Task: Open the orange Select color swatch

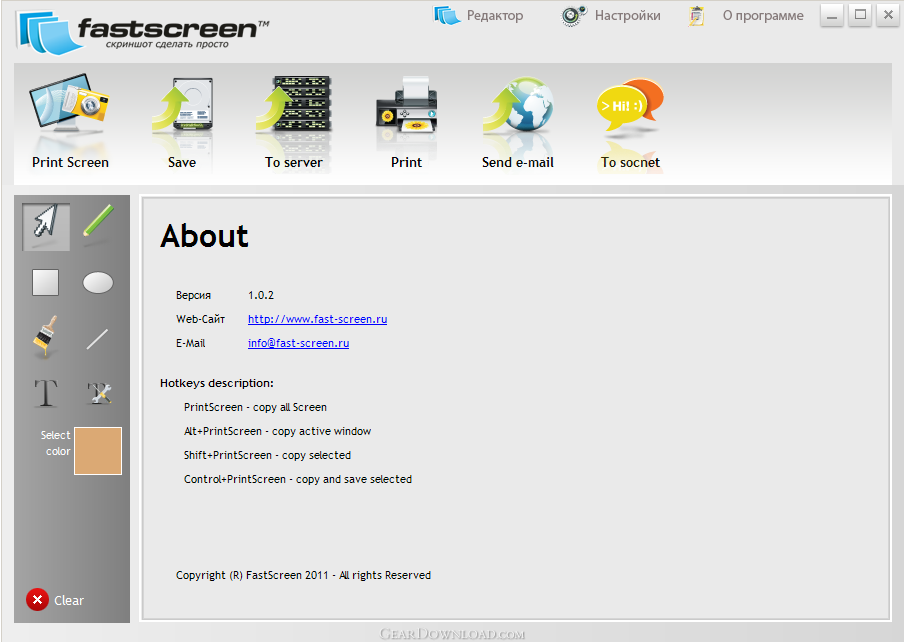Action: point(98,451)
